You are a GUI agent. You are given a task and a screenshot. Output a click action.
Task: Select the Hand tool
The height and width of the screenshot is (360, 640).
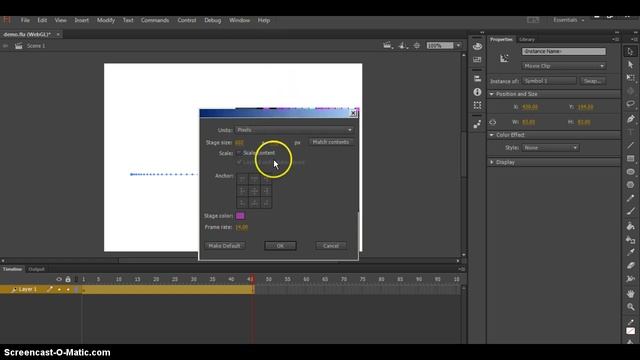point(631,293)
